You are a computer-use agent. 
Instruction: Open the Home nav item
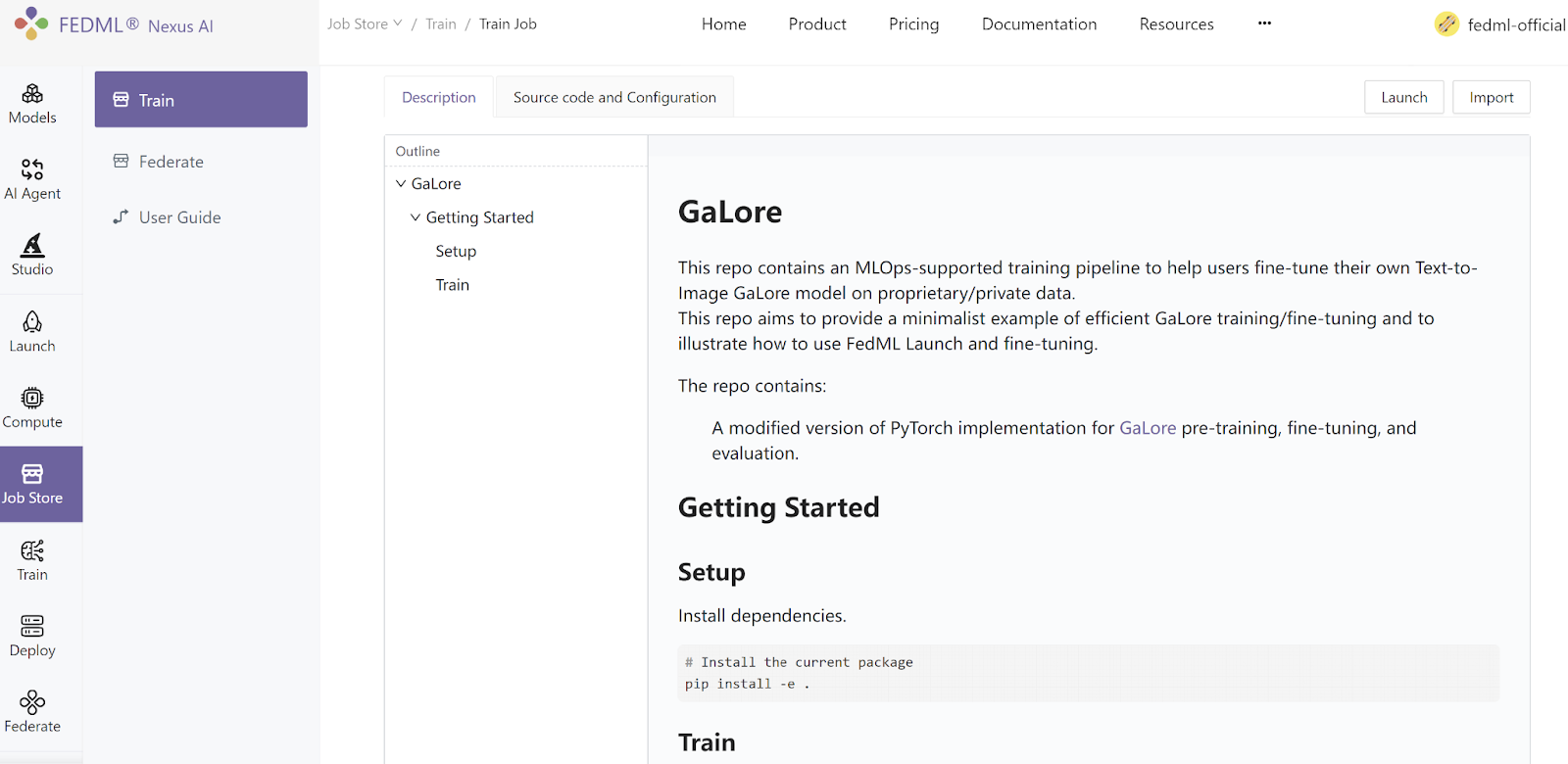(724, 24)
